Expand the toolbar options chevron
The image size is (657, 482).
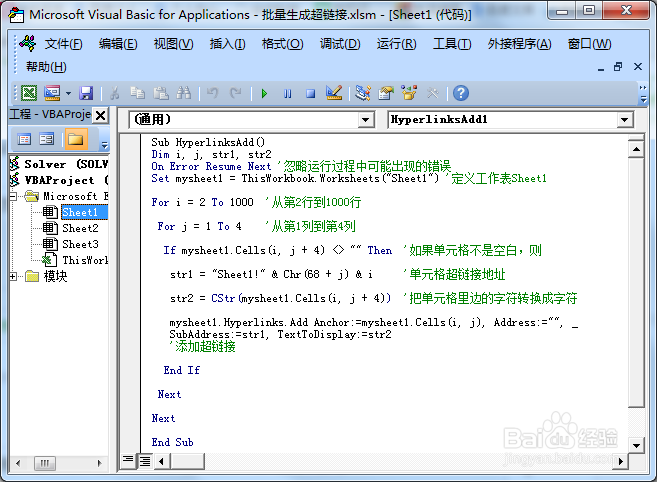pyautogui.click(x=643, y=93)
